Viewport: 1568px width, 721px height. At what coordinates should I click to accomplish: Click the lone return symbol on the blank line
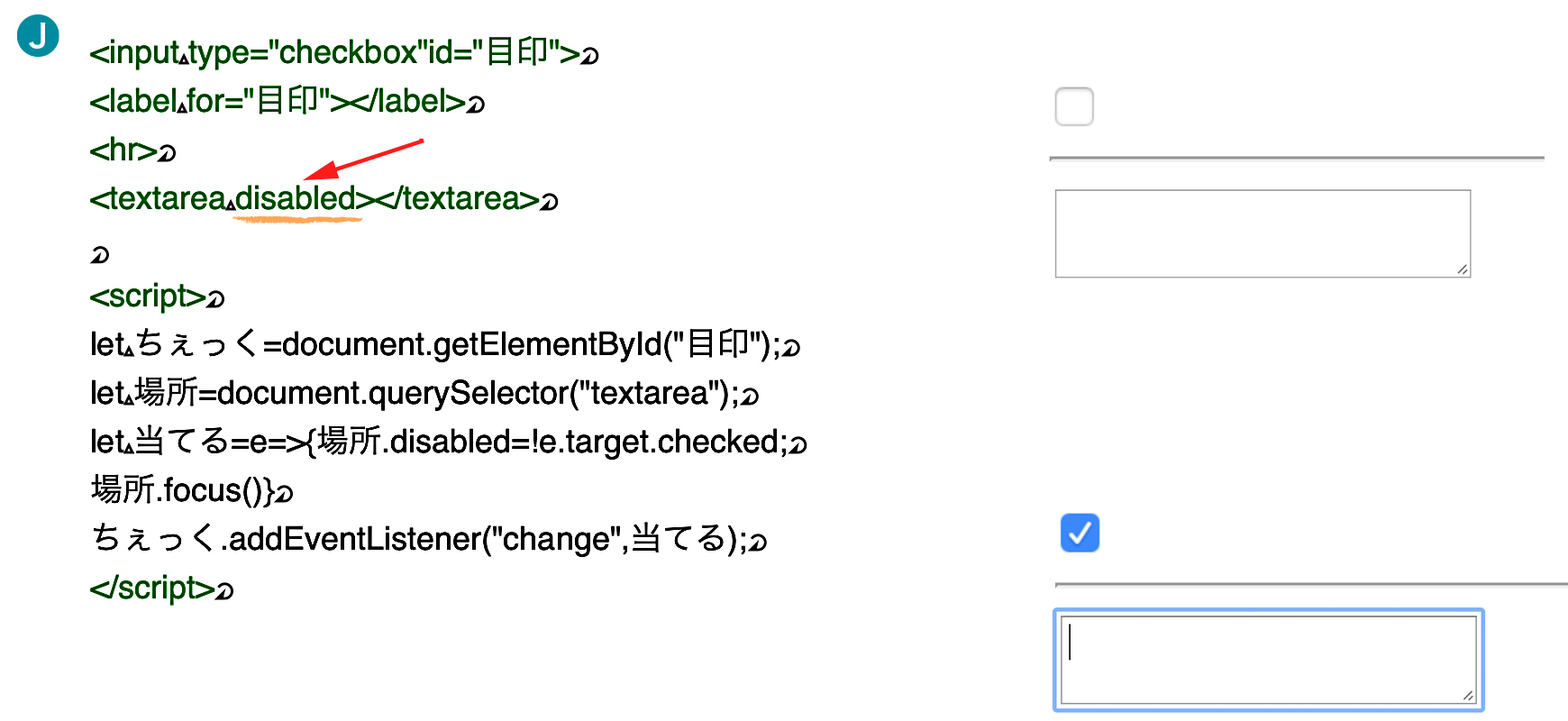coord(99,255)
